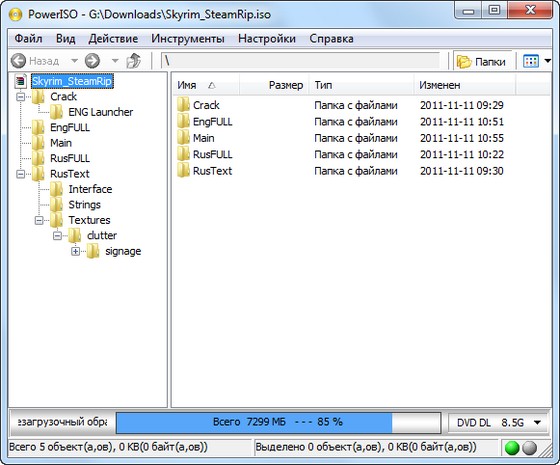The image size is (560, 465).
Task: Select RusText folder in file list
Action: [212, 171]
